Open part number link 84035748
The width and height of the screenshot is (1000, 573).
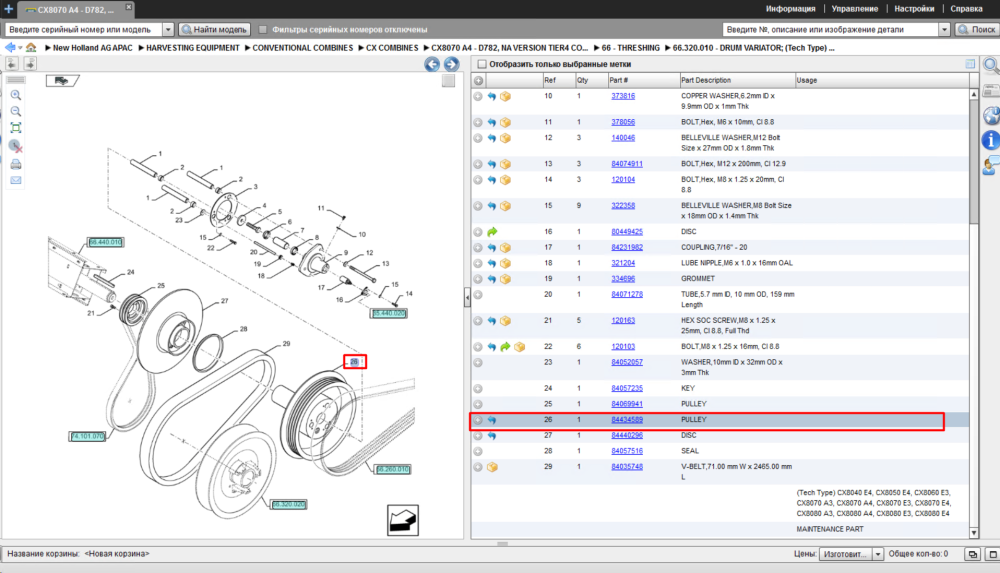pos(627,467)
